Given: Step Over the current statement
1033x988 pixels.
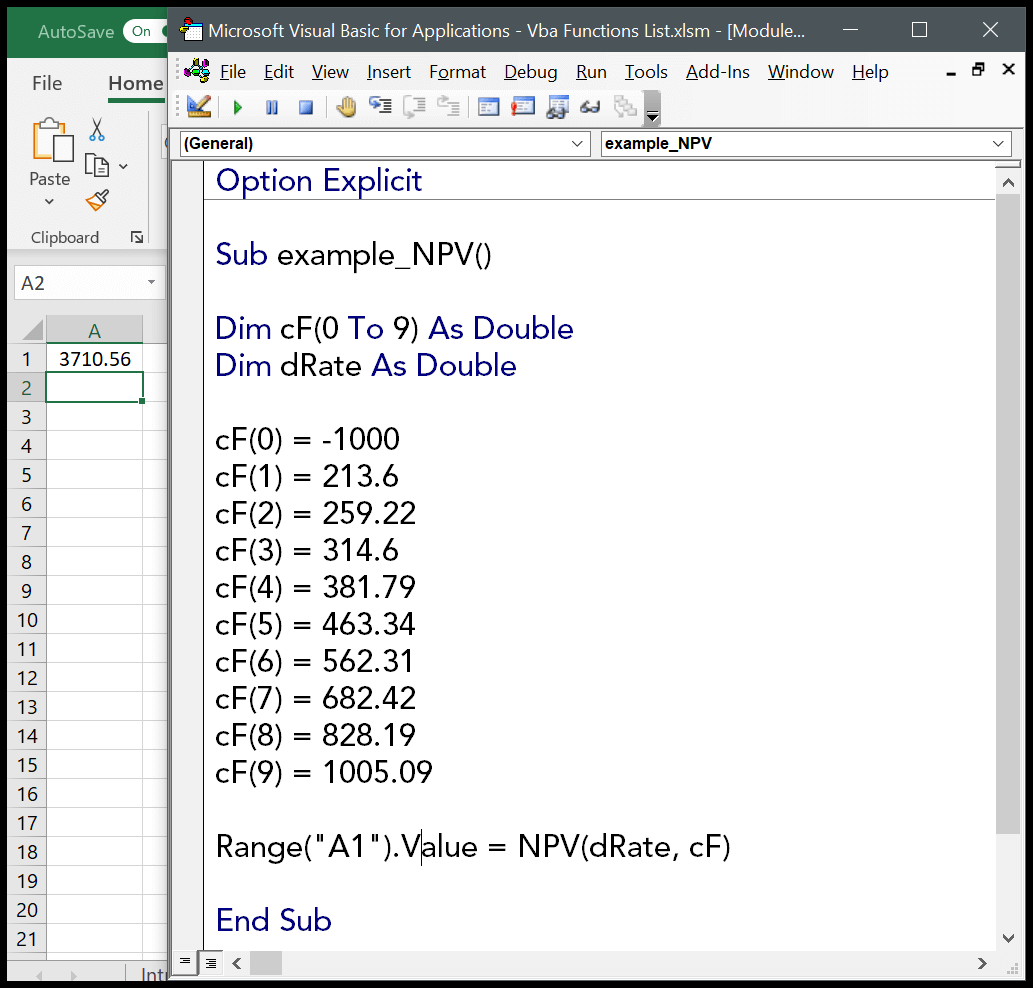Looking at the screenshot, I should (x=413, y=106).
